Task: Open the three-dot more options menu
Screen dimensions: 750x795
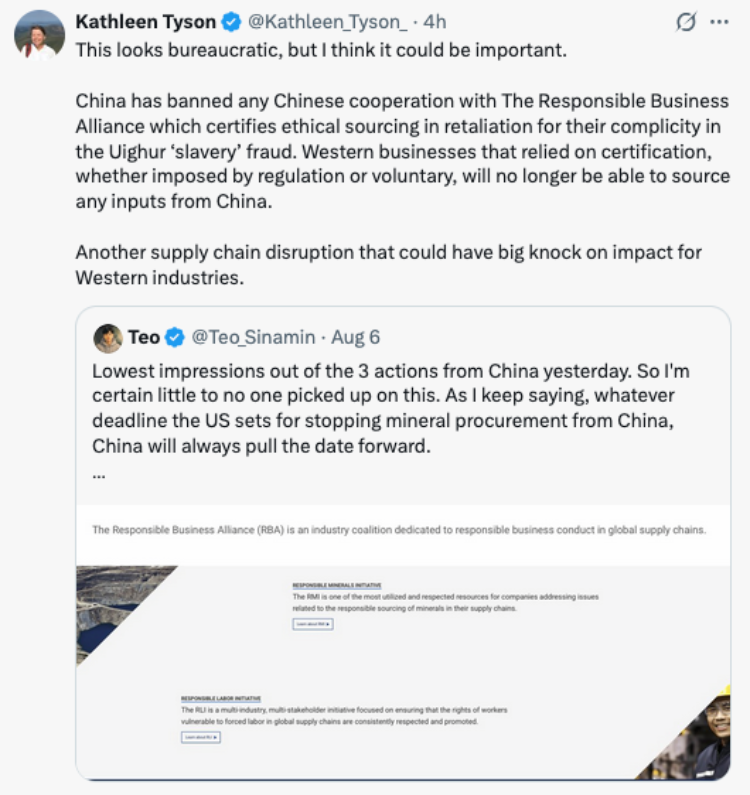Action: point(719,22)
